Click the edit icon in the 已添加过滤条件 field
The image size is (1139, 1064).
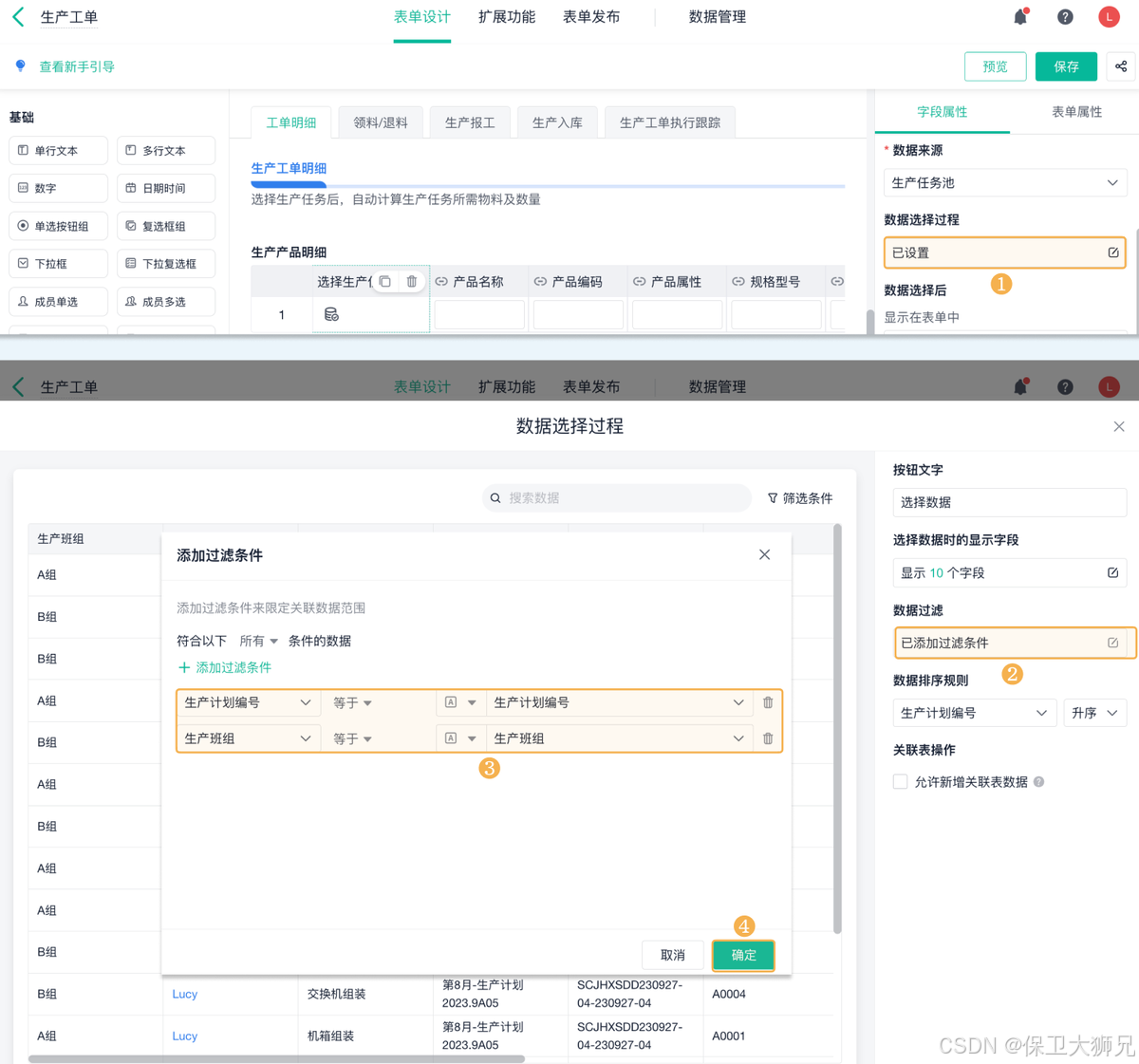tap(1112, 643)
